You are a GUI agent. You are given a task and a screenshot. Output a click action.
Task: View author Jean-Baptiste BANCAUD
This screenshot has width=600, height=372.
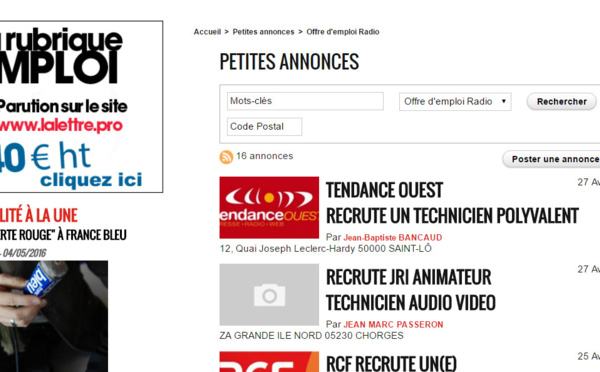[393, 237]
